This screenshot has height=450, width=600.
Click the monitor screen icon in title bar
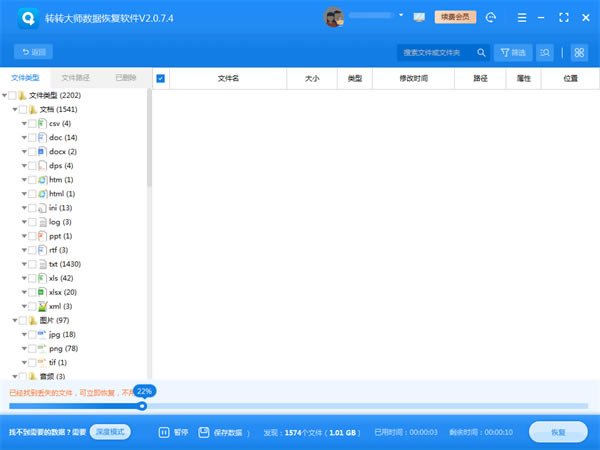[418, 17]
